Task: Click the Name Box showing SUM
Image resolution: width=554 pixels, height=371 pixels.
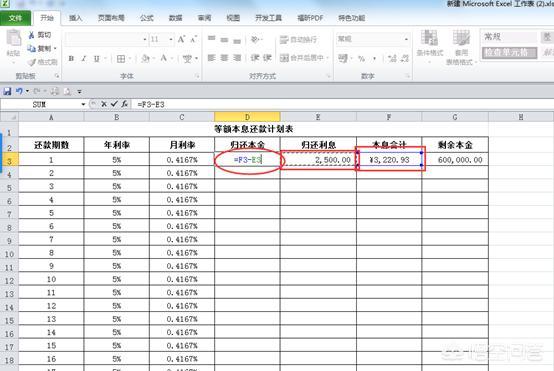Action: point(40,104)
